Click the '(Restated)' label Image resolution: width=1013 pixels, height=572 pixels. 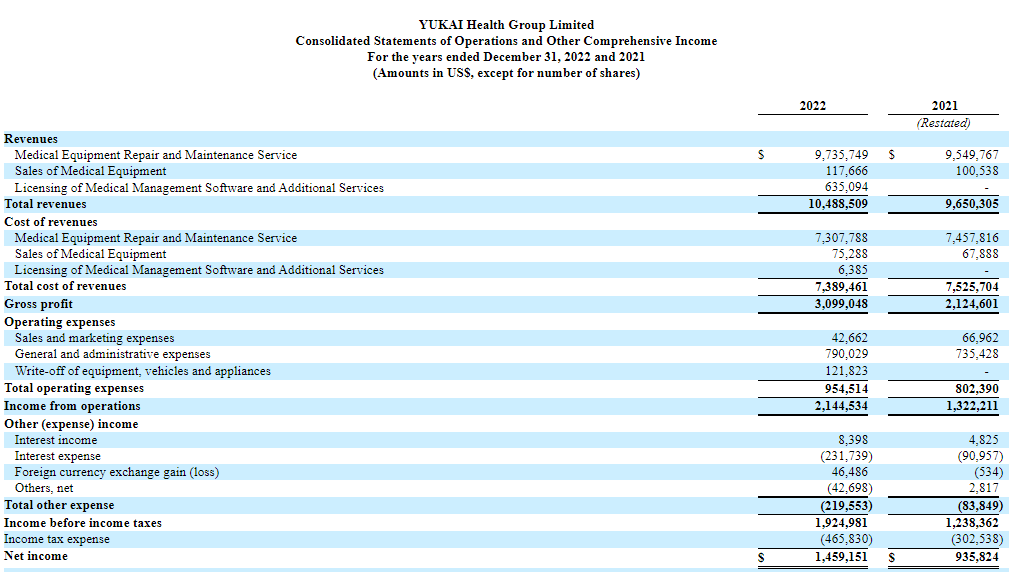coord(943,123)
